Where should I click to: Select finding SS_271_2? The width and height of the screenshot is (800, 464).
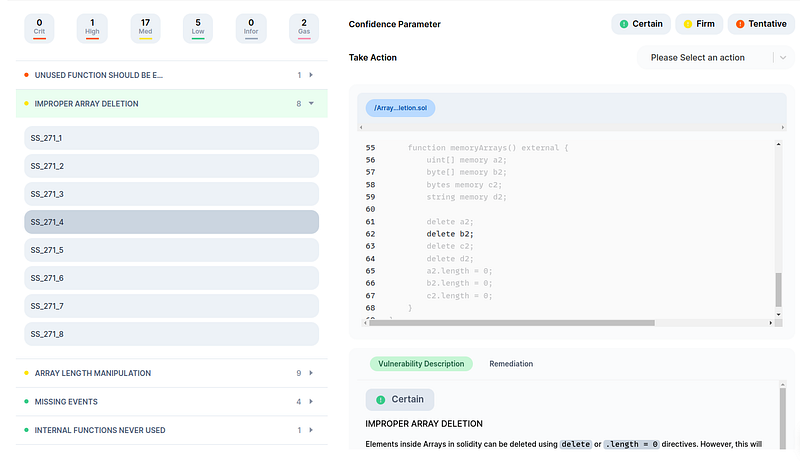point(171,166)
